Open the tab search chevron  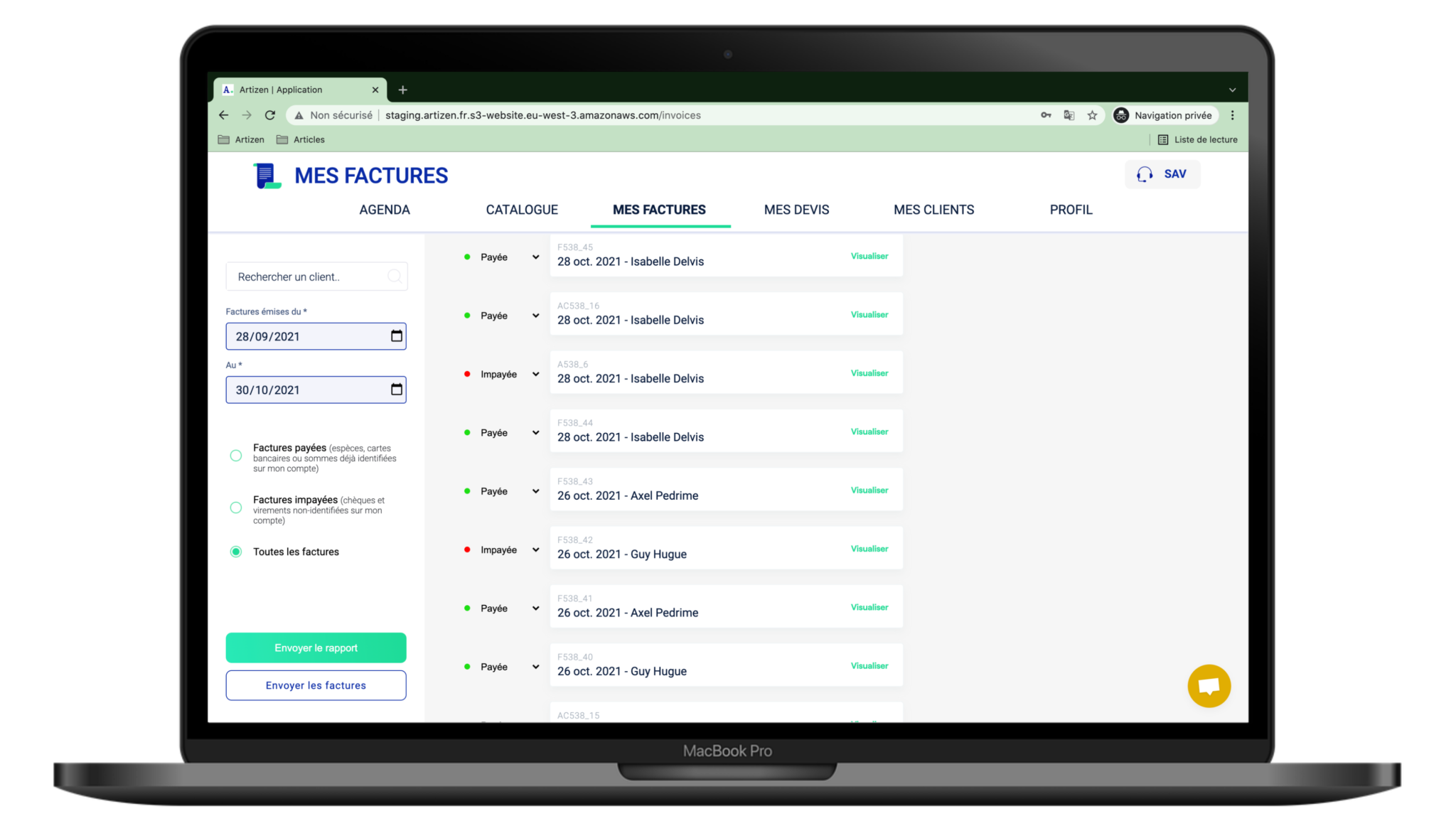(x=1233, y=90)
